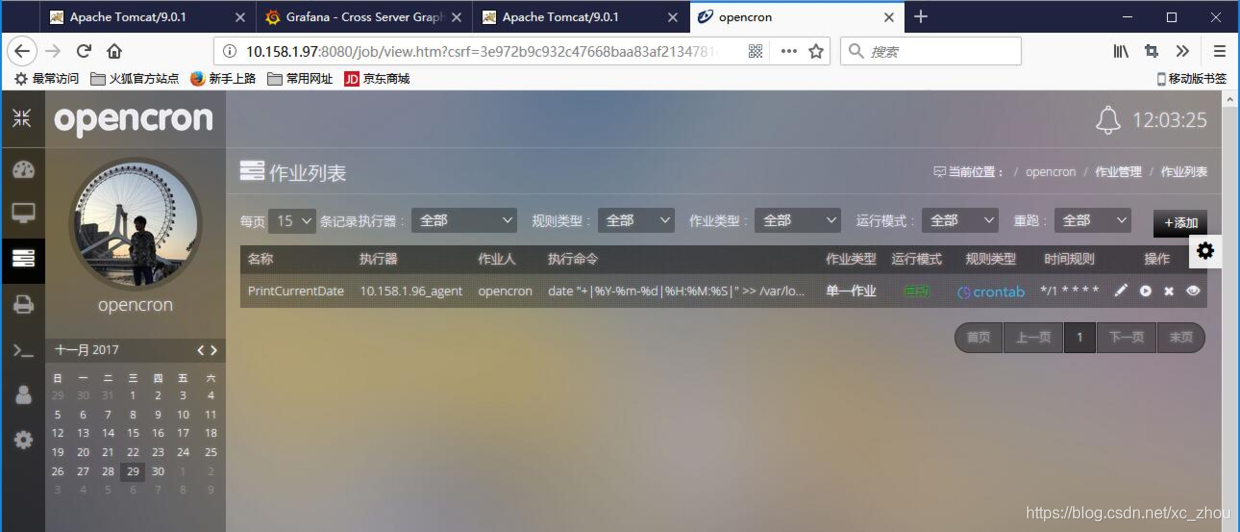Close the opencron tab
Image resolution: width=1240 pixels, height=532 pixels.
coord(889,17)
